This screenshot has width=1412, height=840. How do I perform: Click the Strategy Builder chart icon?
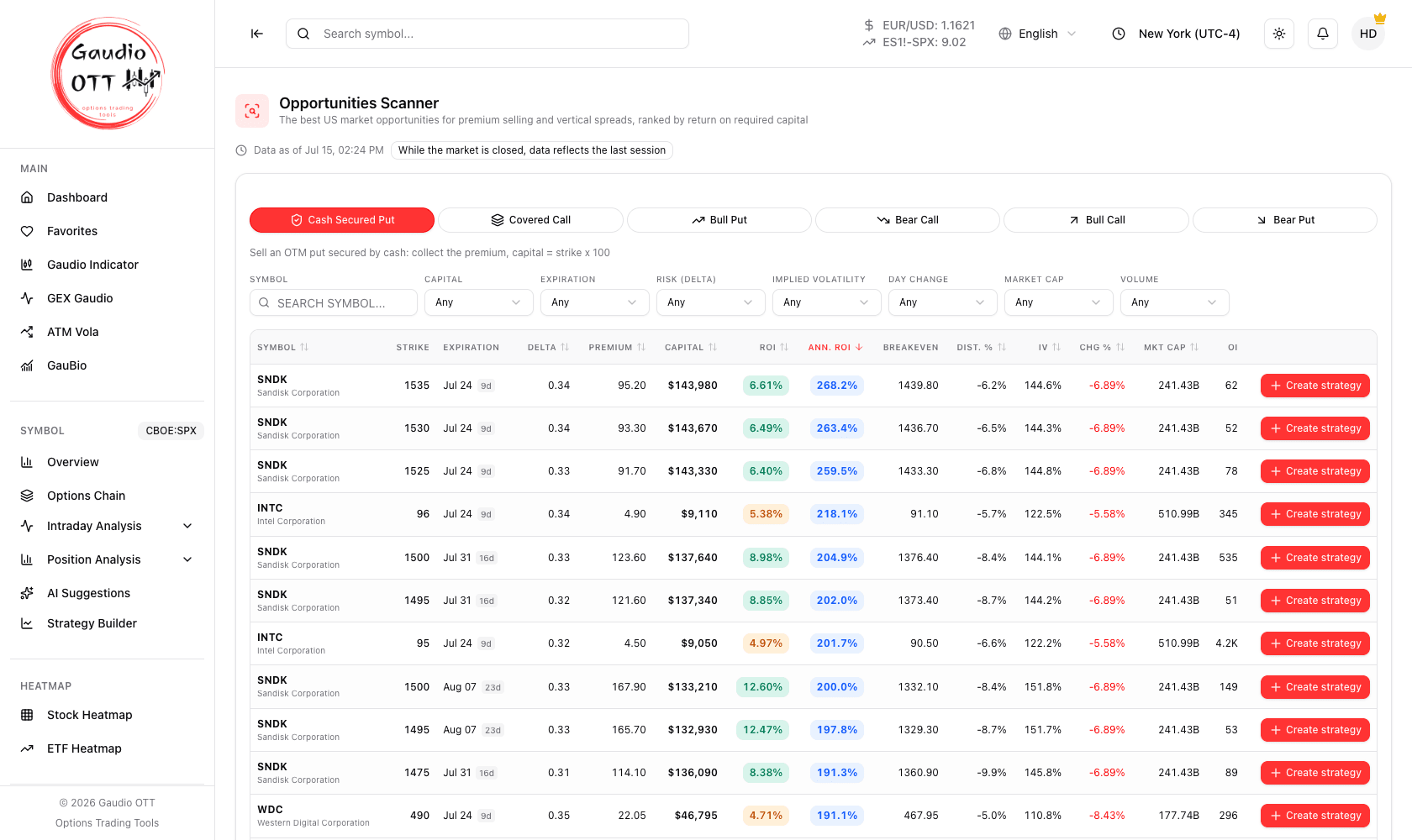27,623
